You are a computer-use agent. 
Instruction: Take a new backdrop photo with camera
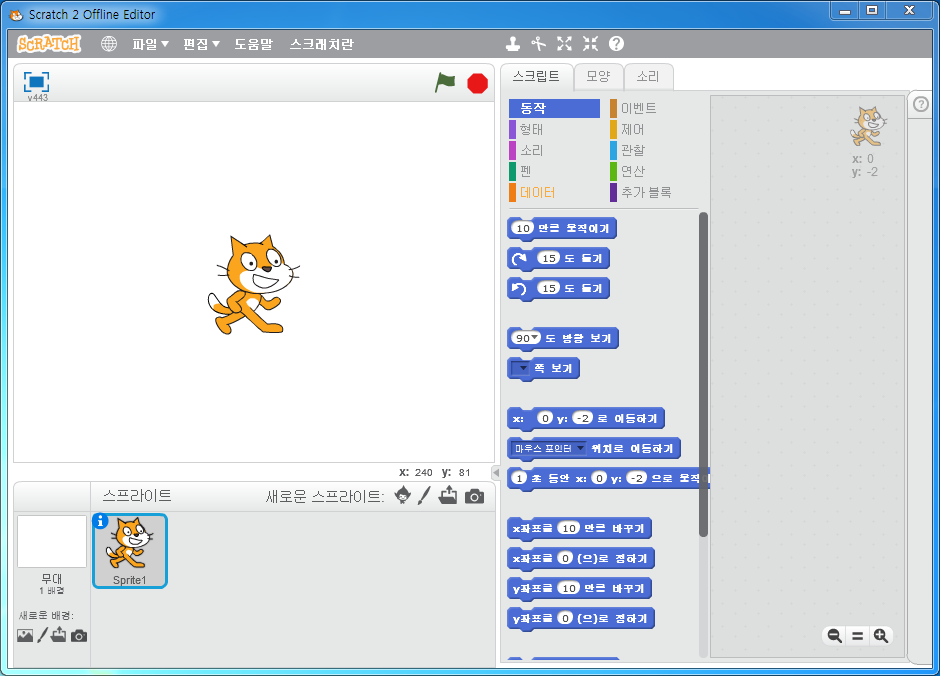click(79, 636)
